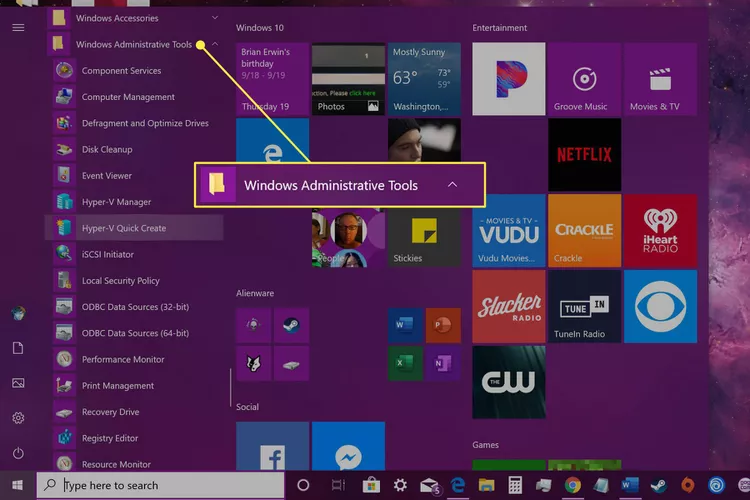
Task: Open the wolf-head tile in Alienware group
Action: click(x=254, y=363)
